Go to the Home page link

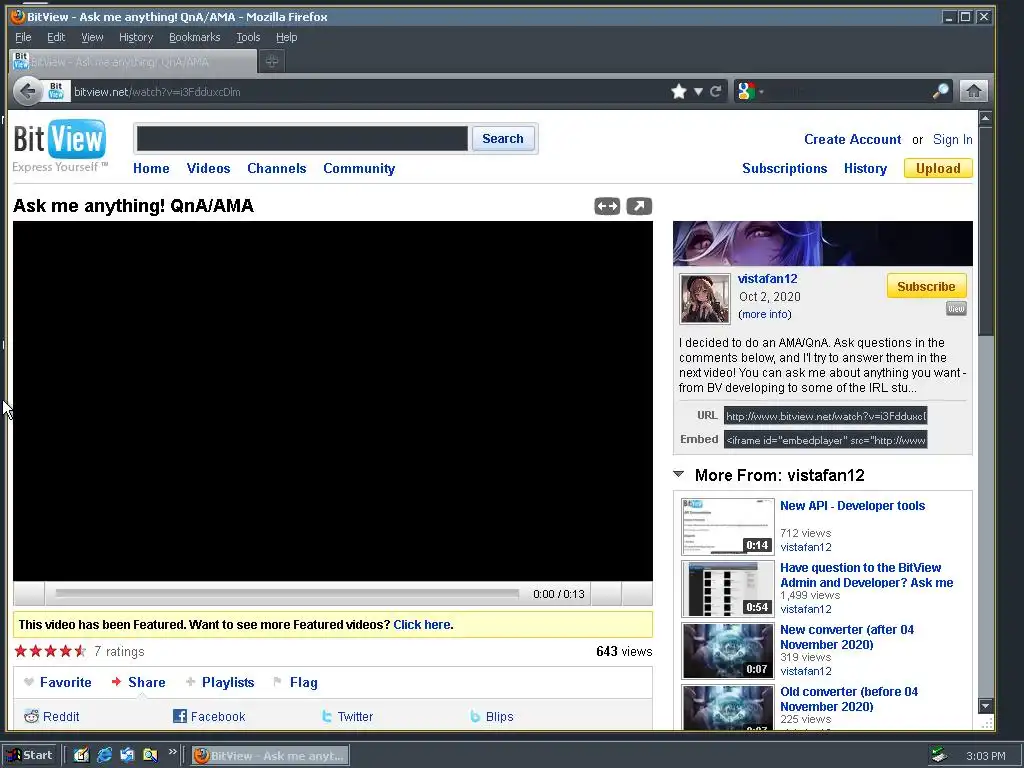[x=152, y=168]
